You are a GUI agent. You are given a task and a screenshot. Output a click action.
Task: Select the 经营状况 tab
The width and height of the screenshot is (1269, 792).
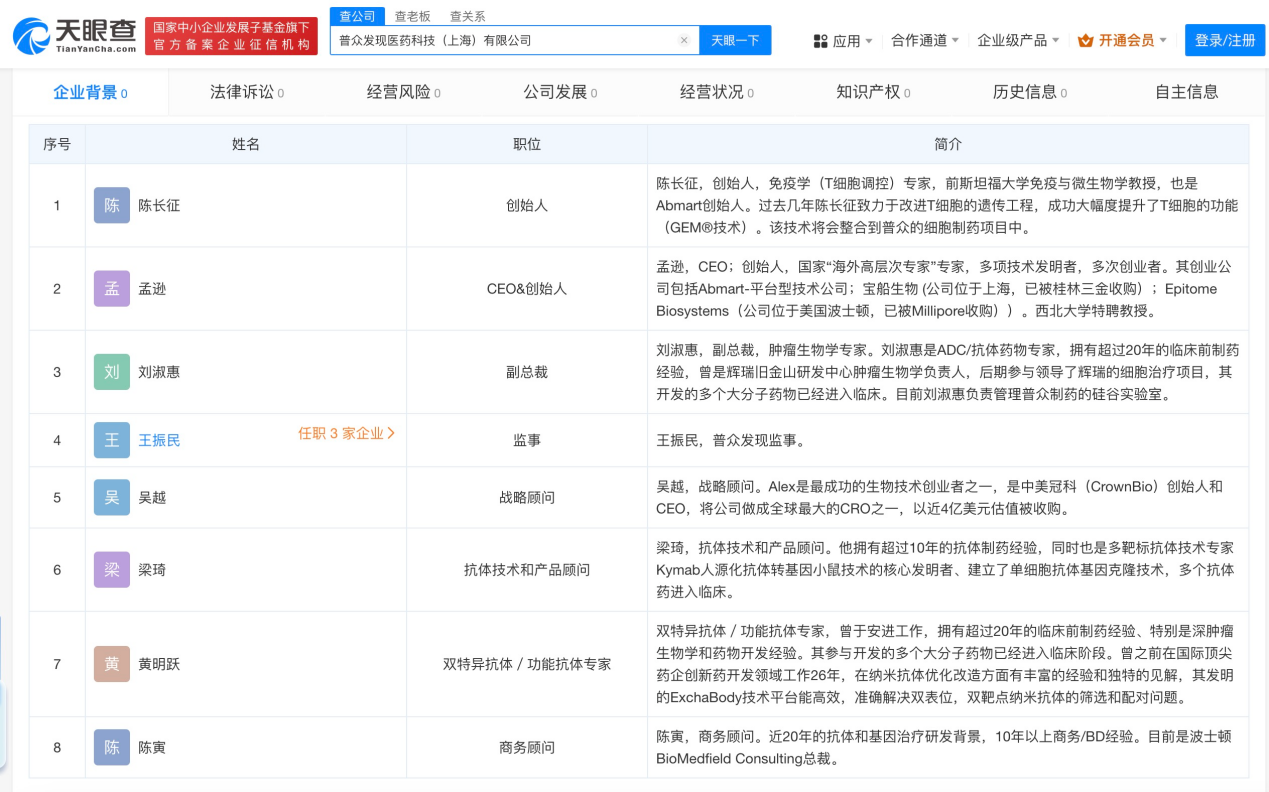[717, 92]
